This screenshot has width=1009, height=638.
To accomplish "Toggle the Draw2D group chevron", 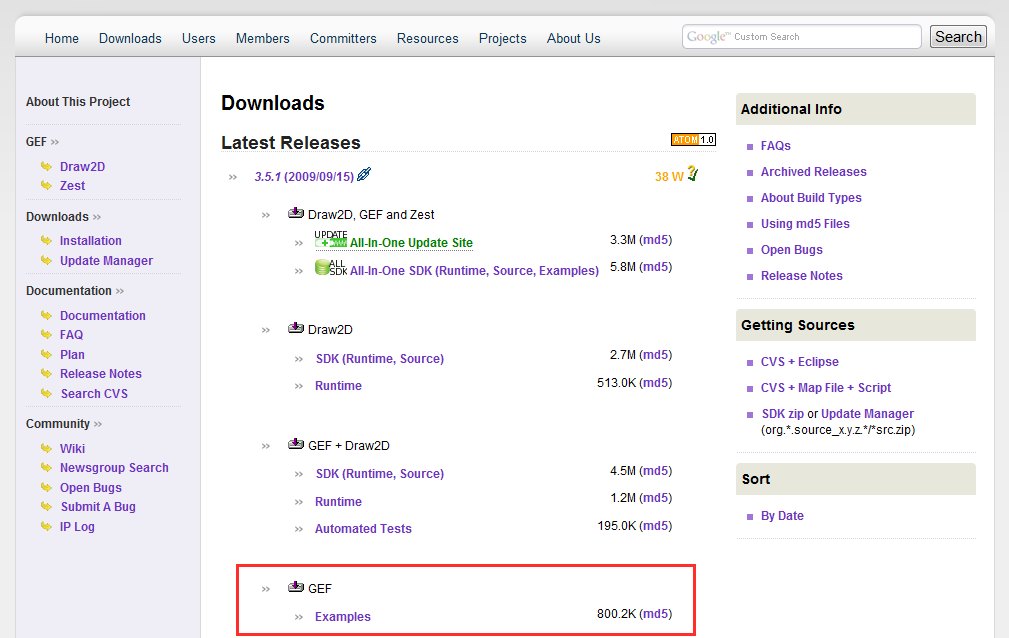I will point(266,330).
